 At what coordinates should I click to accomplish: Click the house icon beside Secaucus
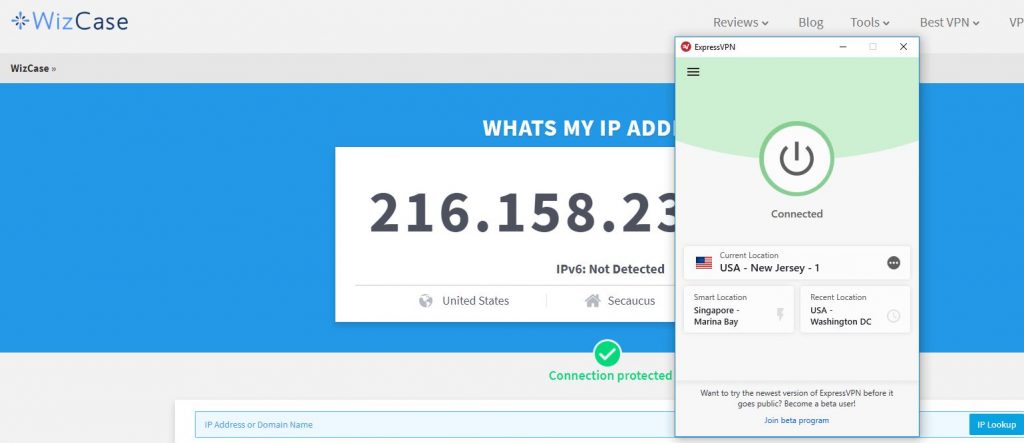593,301
